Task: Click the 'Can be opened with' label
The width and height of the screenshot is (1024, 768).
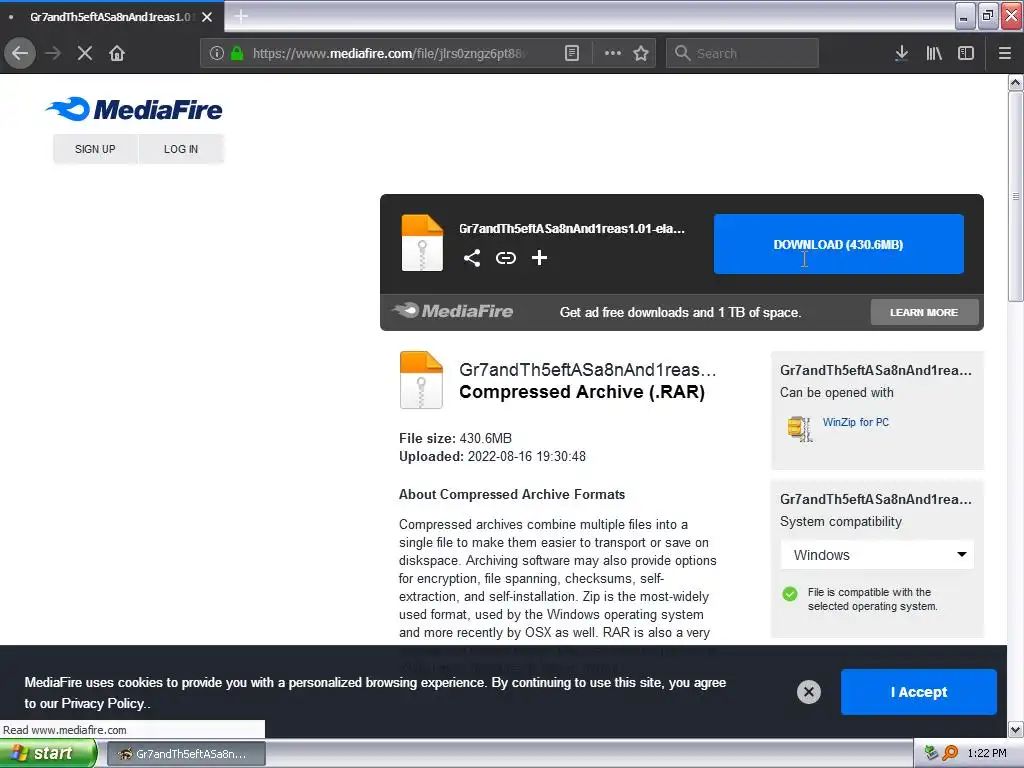Action: (837, 392)
